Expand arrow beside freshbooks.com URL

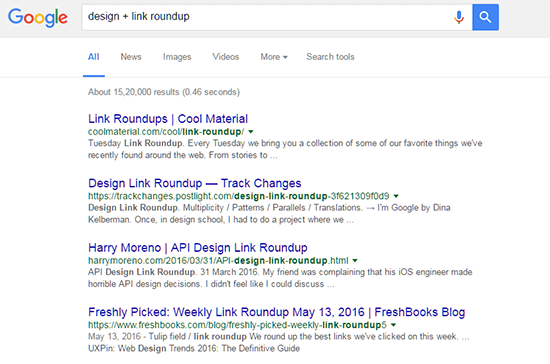[393, 325]
